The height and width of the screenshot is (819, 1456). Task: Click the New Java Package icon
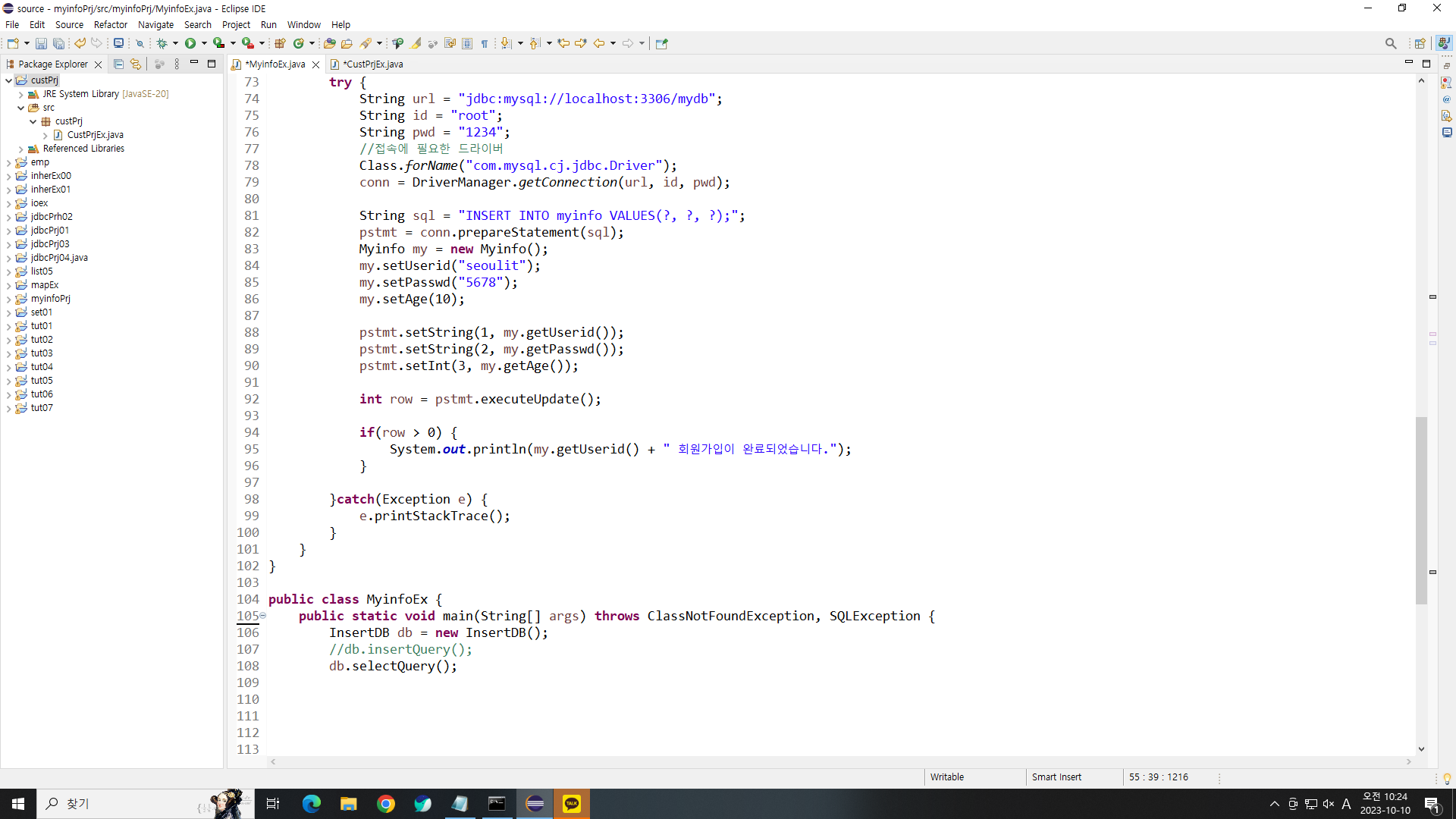tap(280, 44)
